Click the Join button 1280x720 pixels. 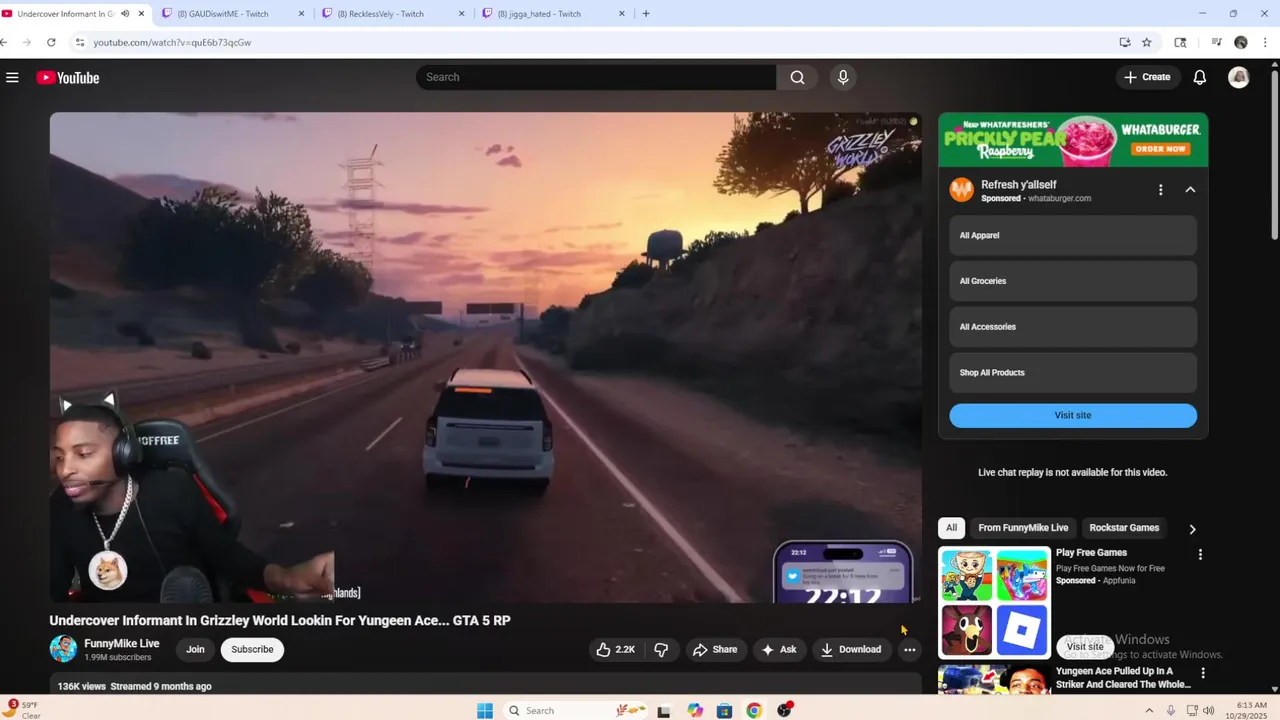(195, 649)
